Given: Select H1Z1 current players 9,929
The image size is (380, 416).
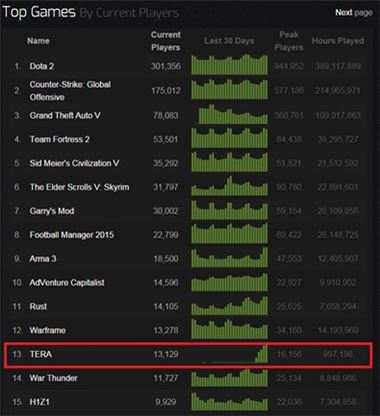Looking at the screenshot, I should pyautogui.click(x=166, y=402).
